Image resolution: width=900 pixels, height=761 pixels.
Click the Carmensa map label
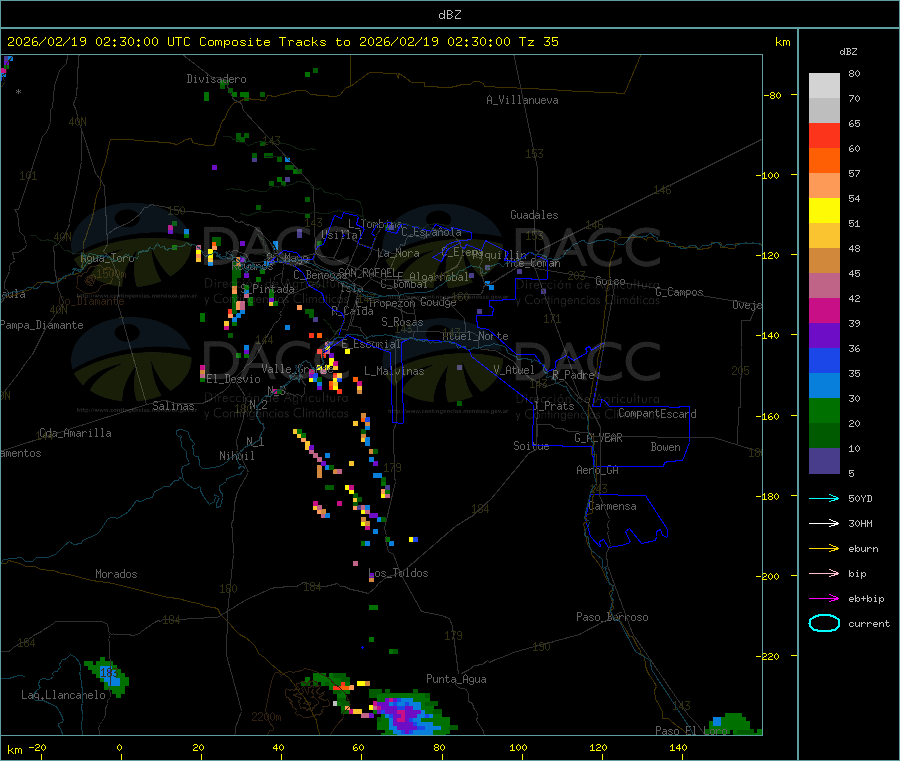point(612,506)
